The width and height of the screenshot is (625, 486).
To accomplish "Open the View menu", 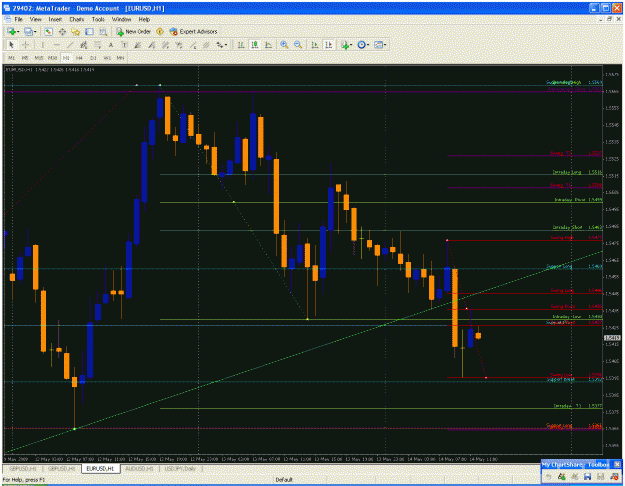I will 35,19.
